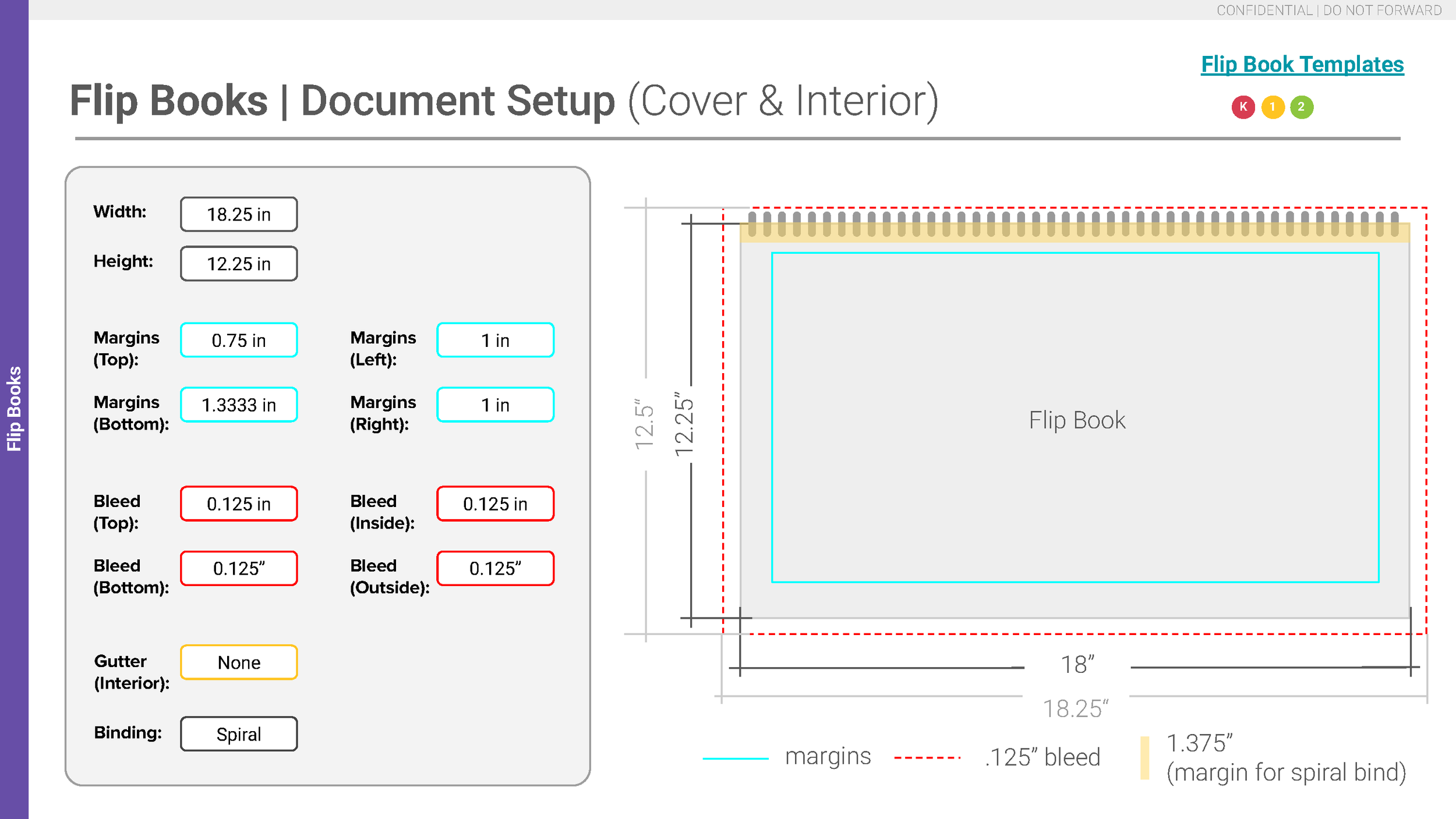Click the red K circle badge
Image resolution: width=1456 pixels, height=819 pixels.
tap(1243, 107)
